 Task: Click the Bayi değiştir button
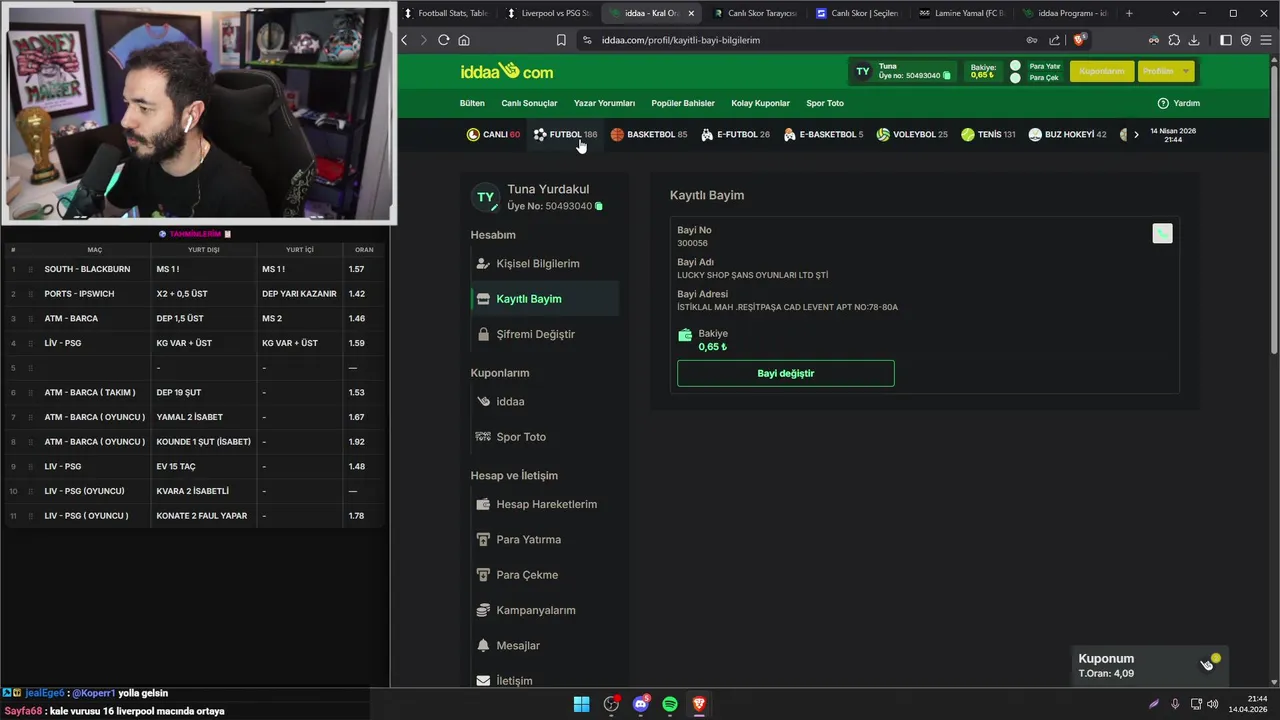click(785, 373)
